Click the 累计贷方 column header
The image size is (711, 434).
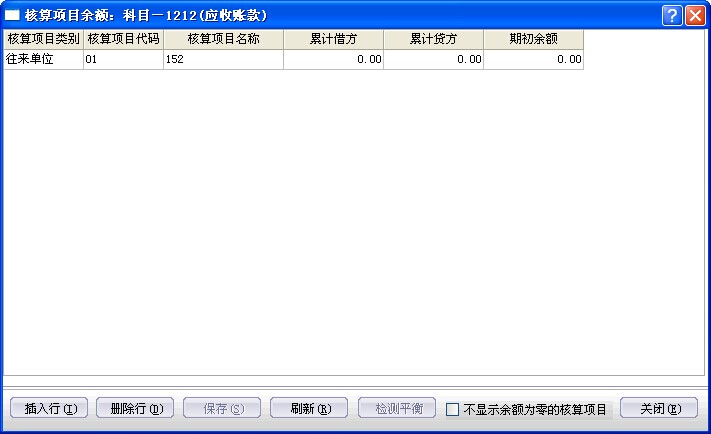click(433, 39)
